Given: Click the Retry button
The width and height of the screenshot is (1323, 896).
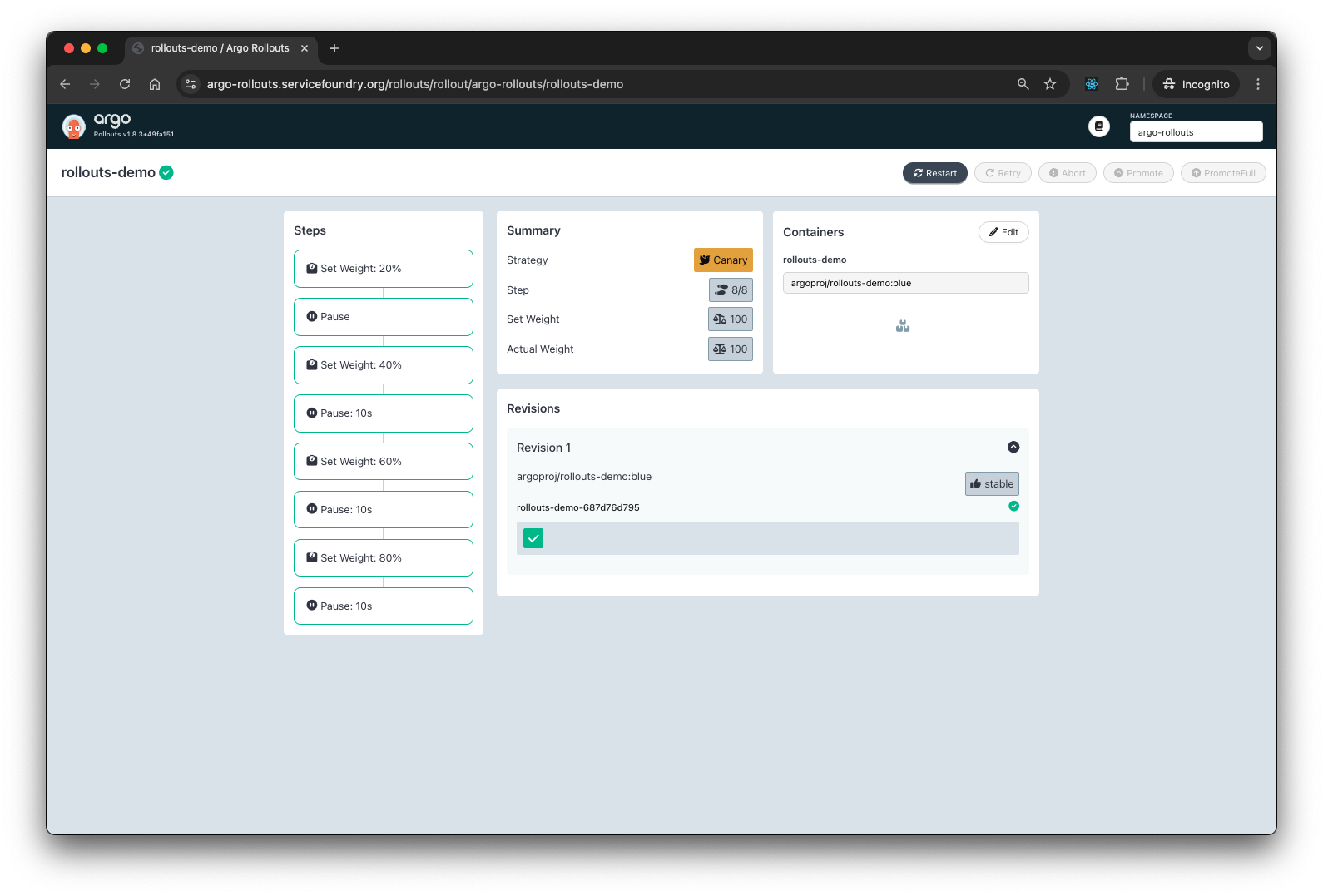Looking at the screenshot, I should click(1003, 173).
